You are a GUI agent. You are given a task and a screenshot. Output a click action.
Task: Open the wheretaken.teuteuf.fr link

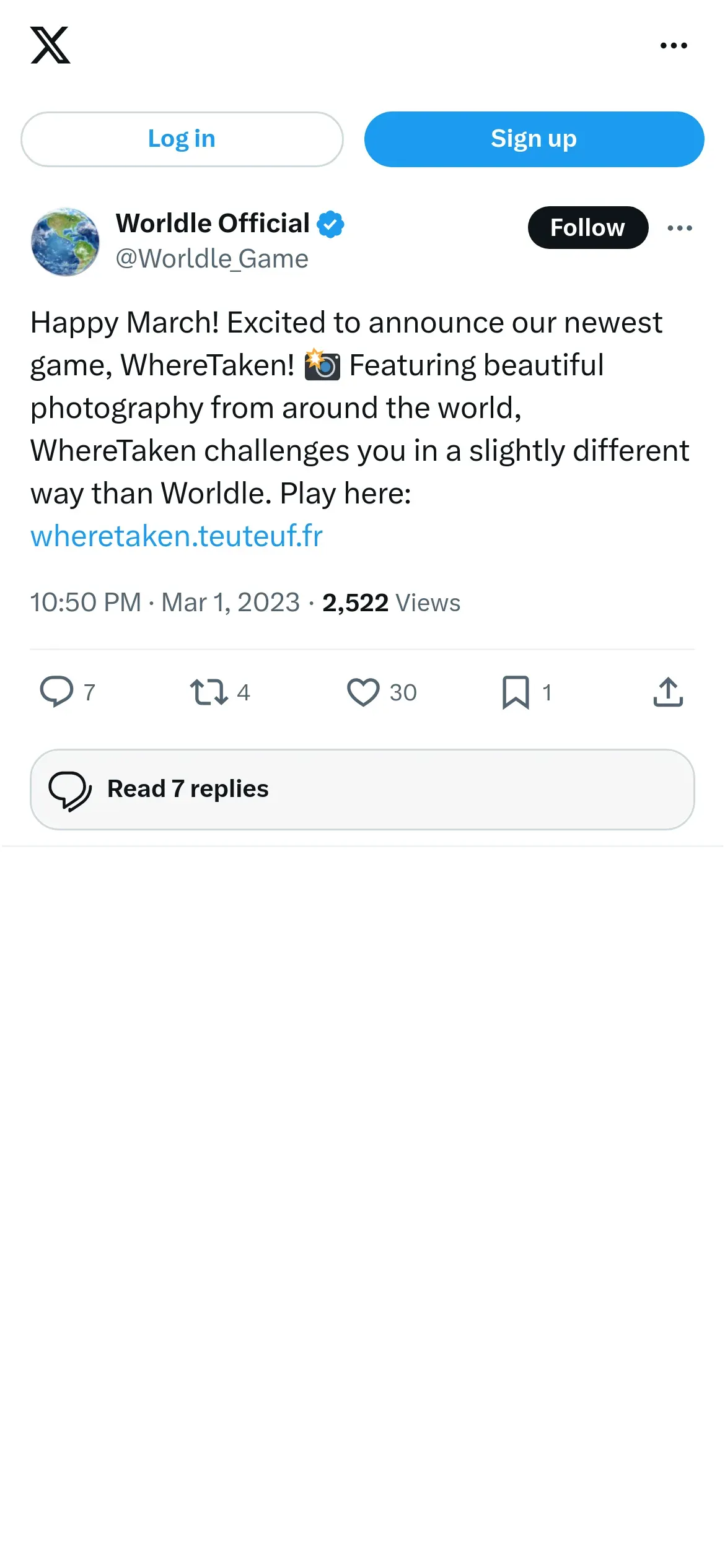coord(177,536)
